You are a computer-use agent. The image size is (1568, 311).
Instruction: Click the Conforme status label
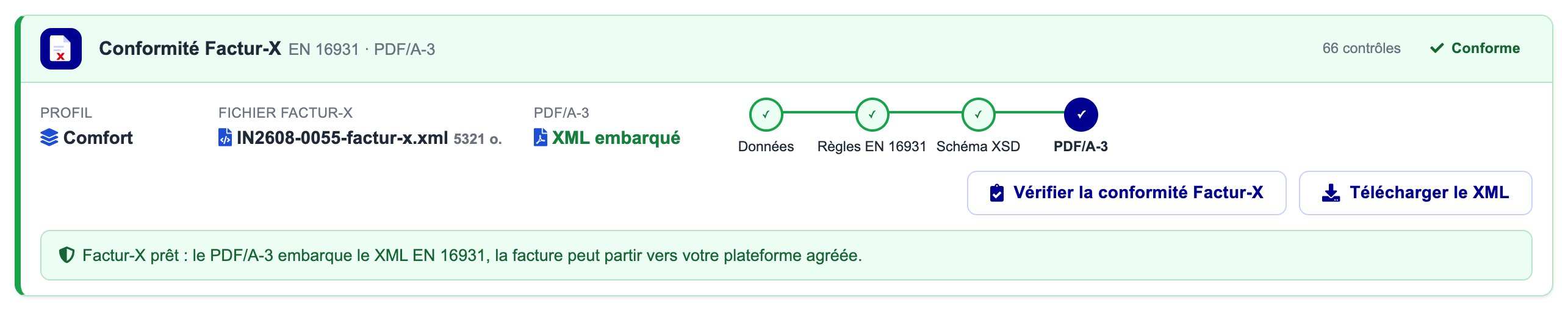pyautogui.click(x=1486, y=48)
